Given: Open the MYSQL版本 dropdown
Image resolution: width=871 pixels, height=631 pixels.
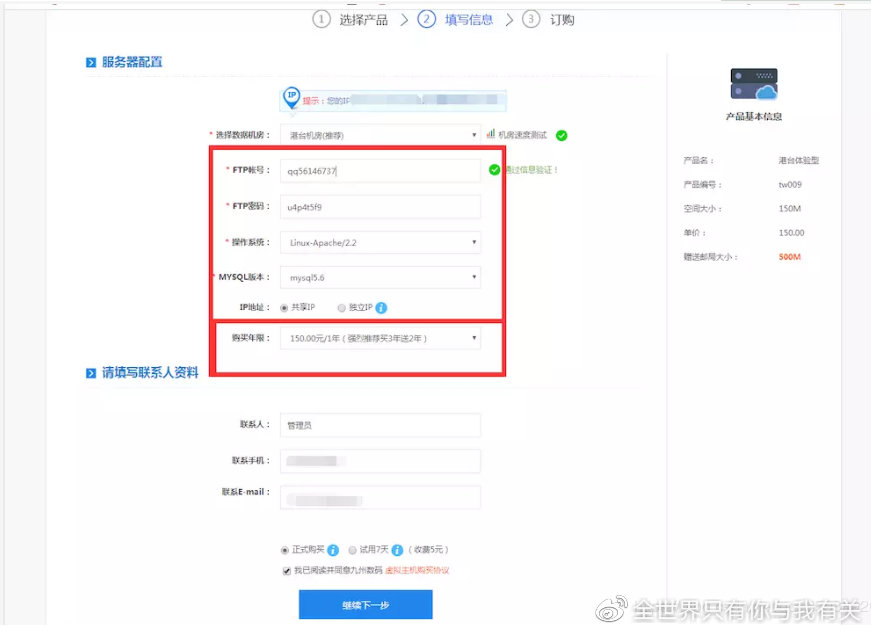Looking at the screenshot, I should pyautogui.click(x=380, y=277).
